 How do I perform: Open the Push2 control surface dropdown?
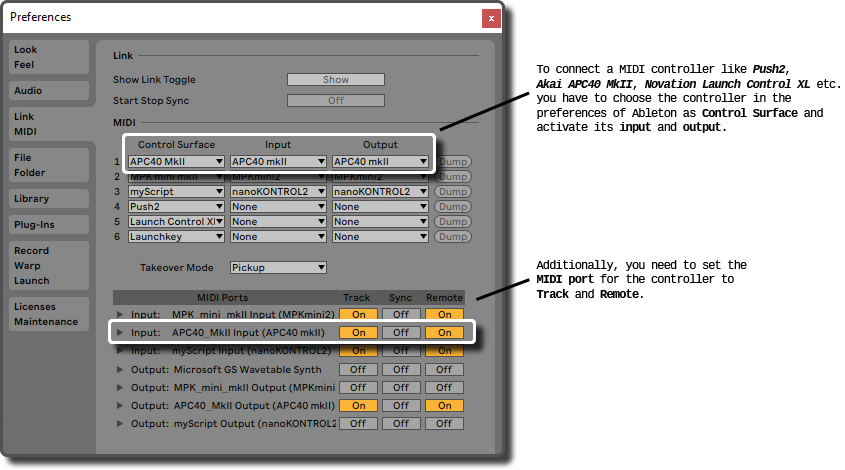[176, 206]
